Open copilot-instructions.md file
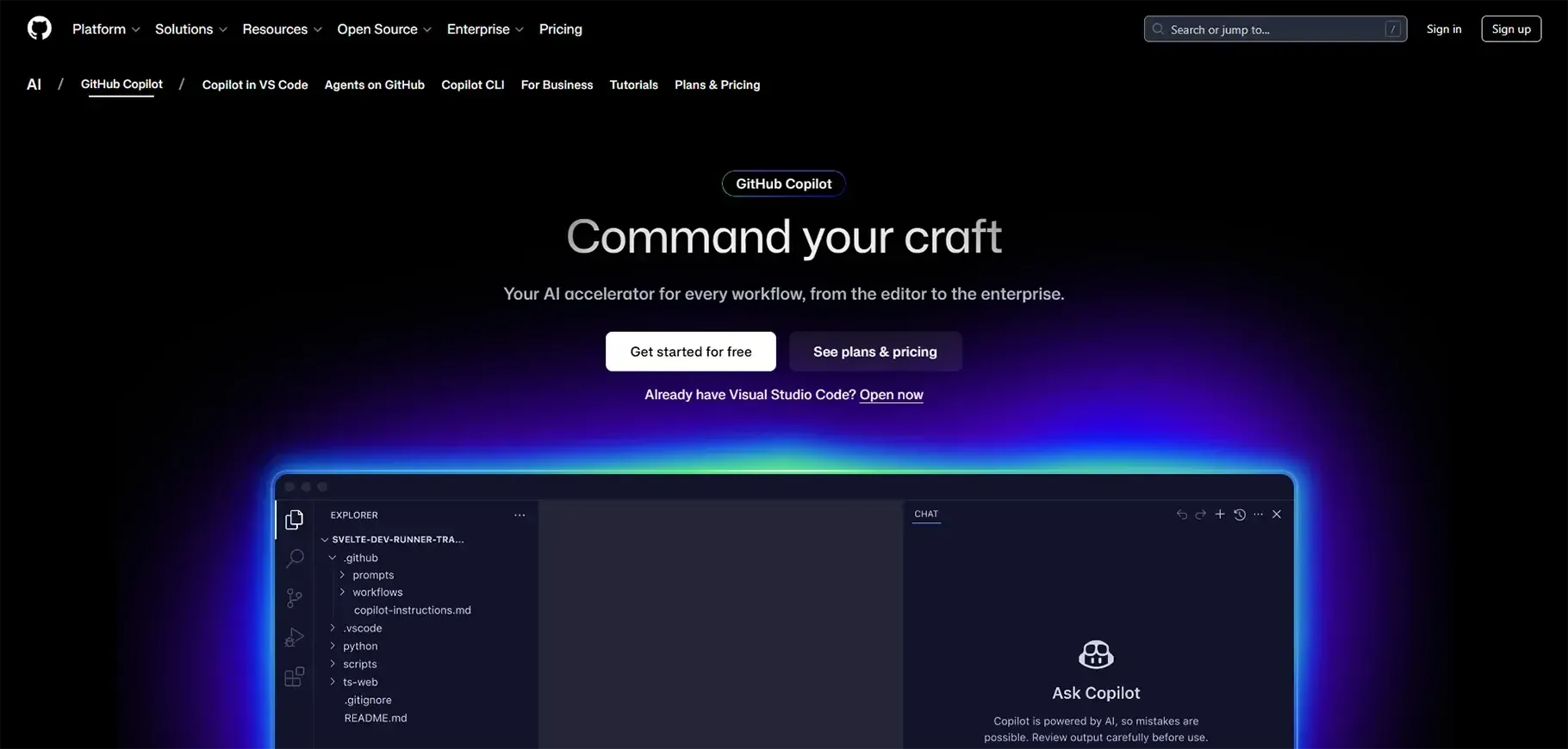The image size is (1568, 749). [413, 610]
